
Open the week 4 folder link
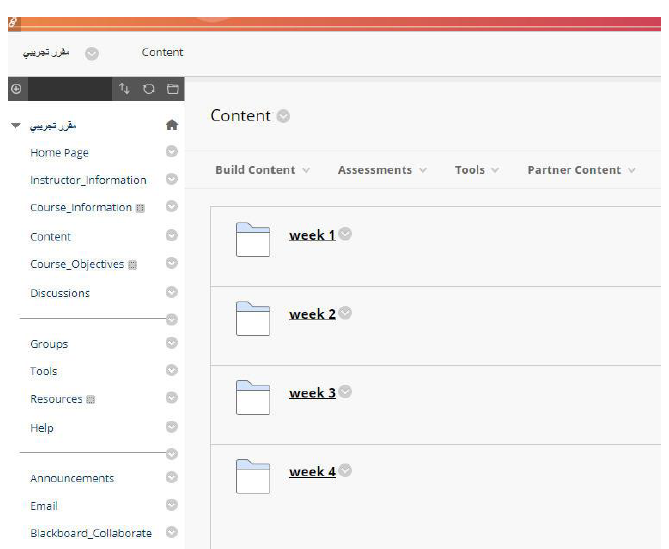point(312,472)
